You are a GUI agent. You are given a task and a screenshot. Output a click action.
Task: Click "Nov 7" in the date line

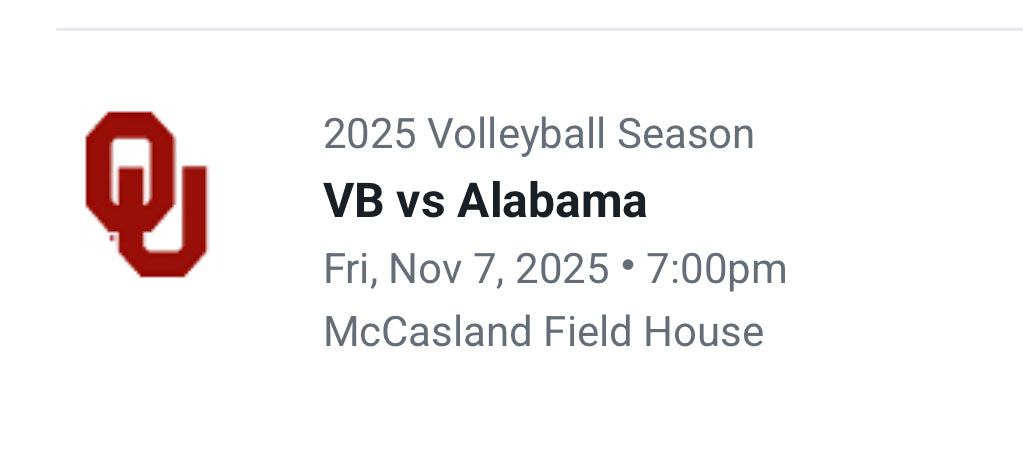pos(436,268)
